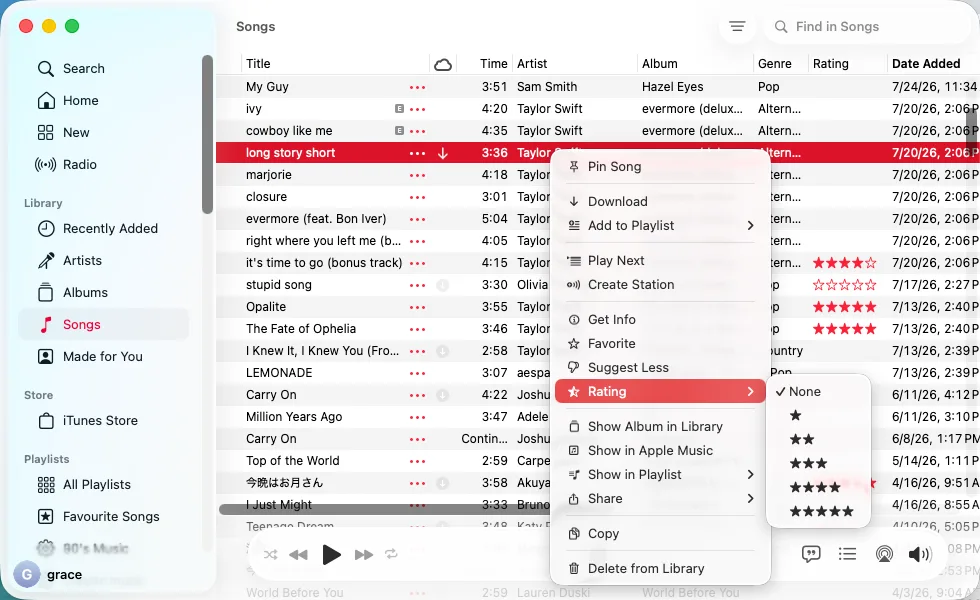Open Recently Added library view
The image size is (980, 600).
(98, 229)
